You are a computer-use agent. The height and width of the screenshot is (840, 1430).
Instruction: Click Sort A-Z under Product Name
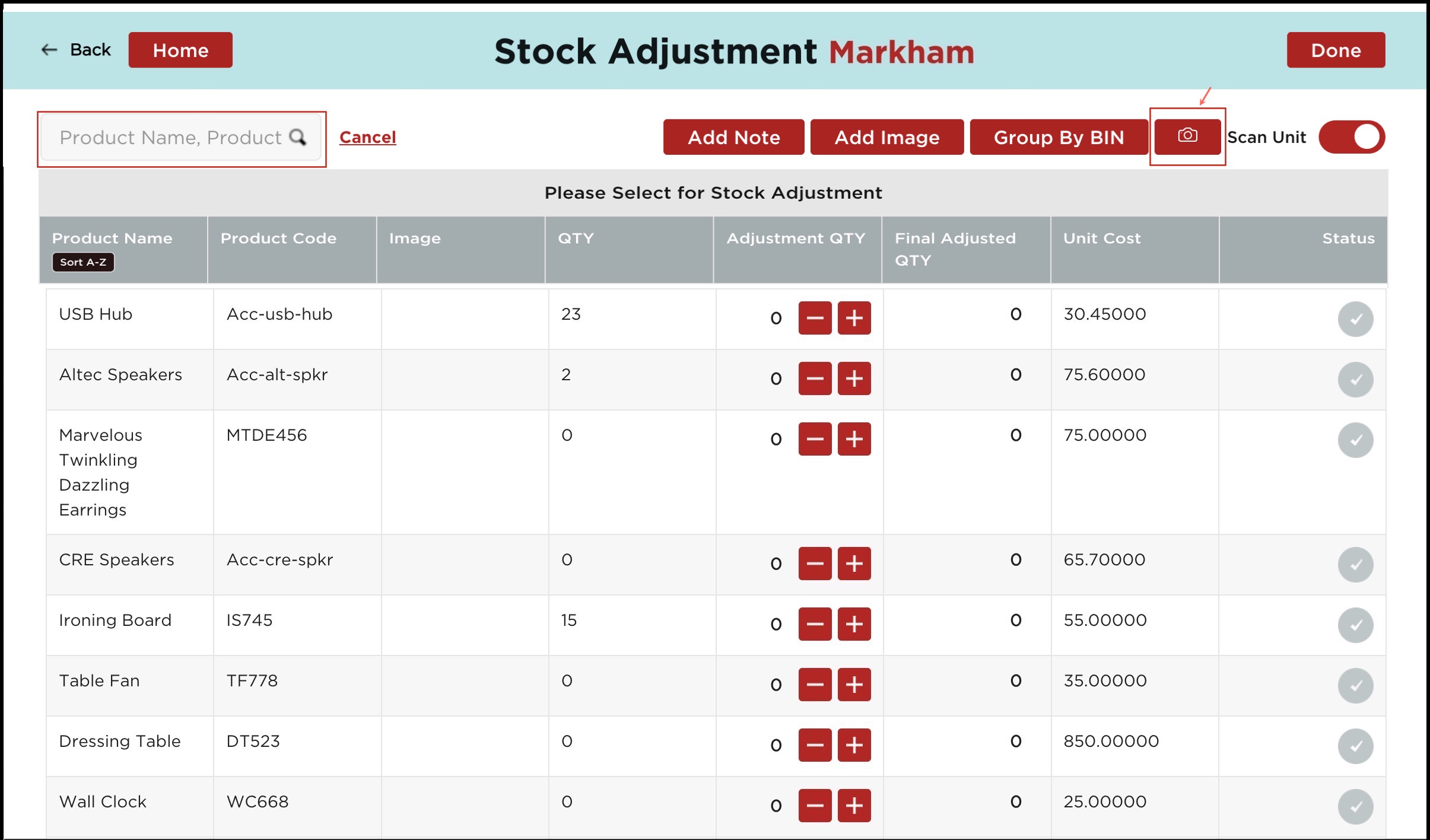point(83,262)
